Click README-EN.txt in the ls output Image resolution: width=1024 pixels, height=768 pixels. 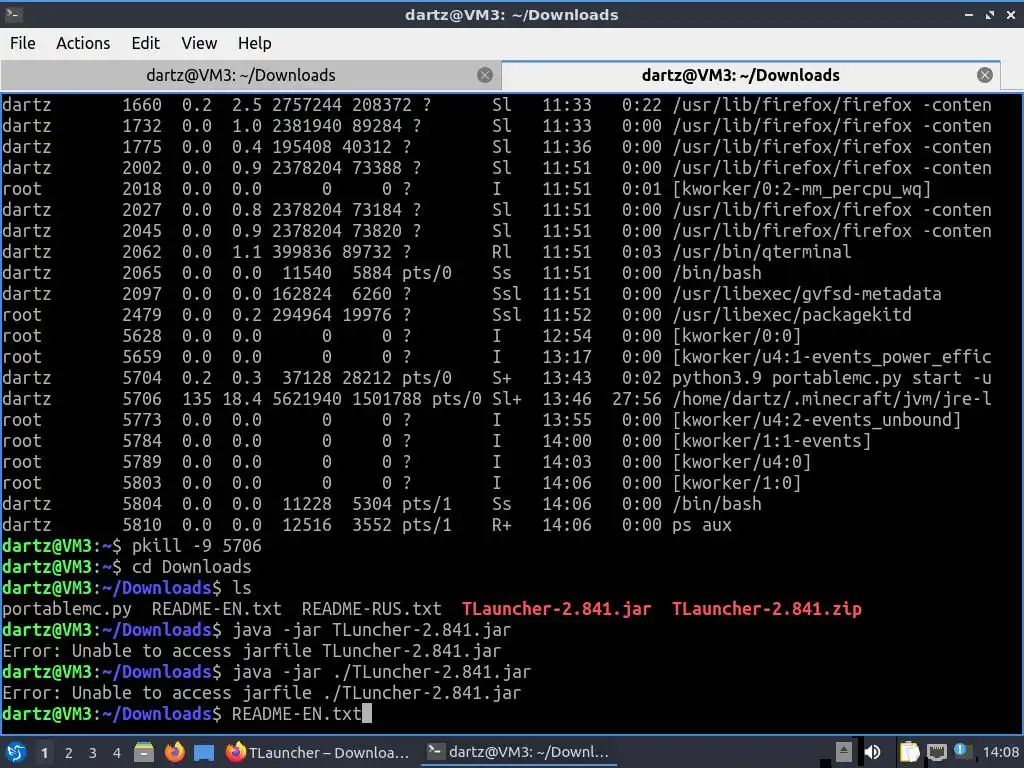217,609
